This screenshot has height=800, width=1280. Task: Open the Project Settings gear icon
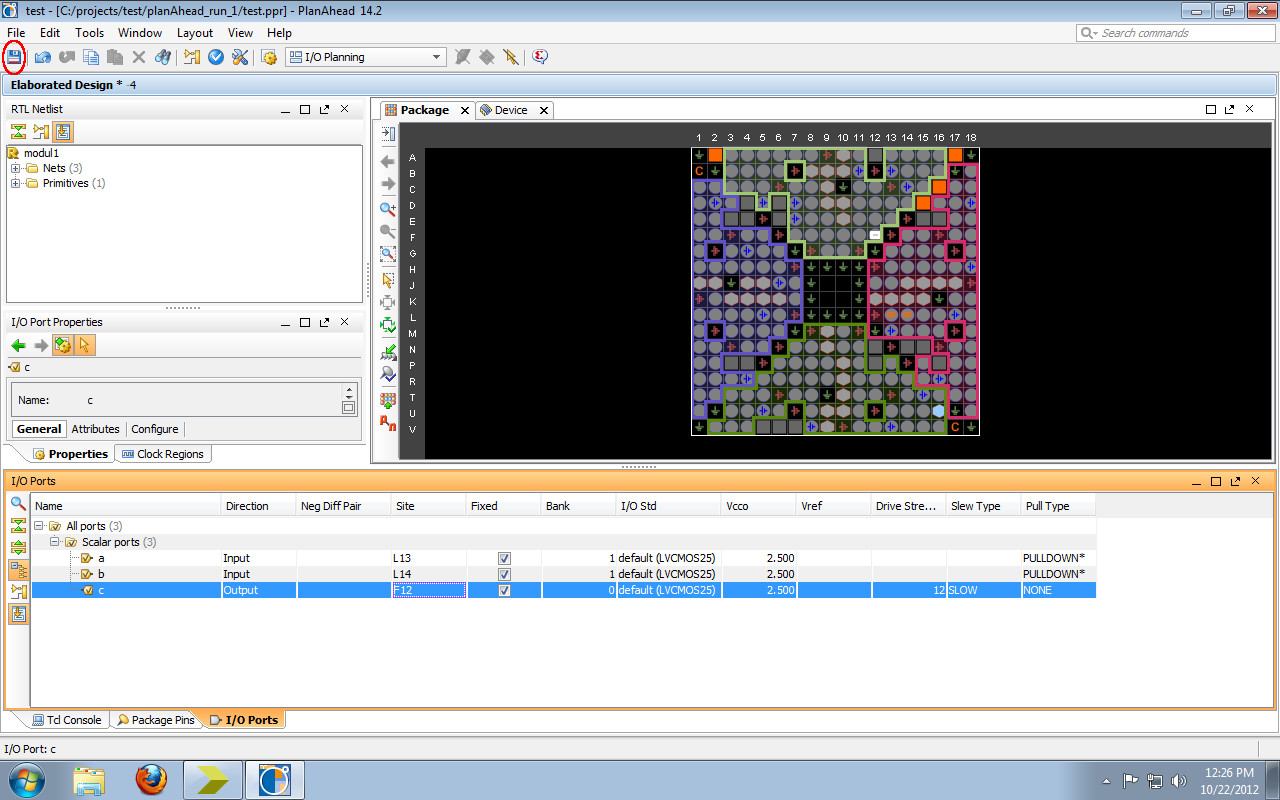pos(269,57)
